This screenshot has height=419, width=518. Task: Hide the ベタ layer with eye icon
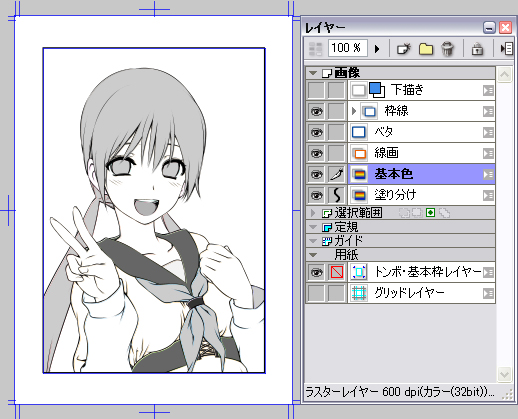316,132
